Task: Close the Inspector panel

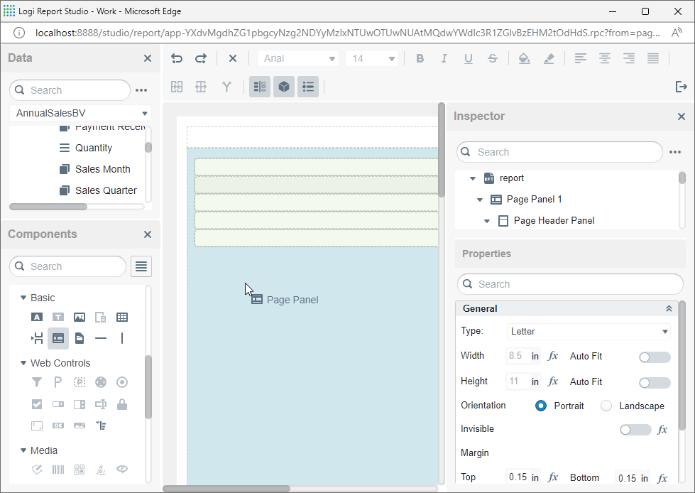Action: click(681, 116)
